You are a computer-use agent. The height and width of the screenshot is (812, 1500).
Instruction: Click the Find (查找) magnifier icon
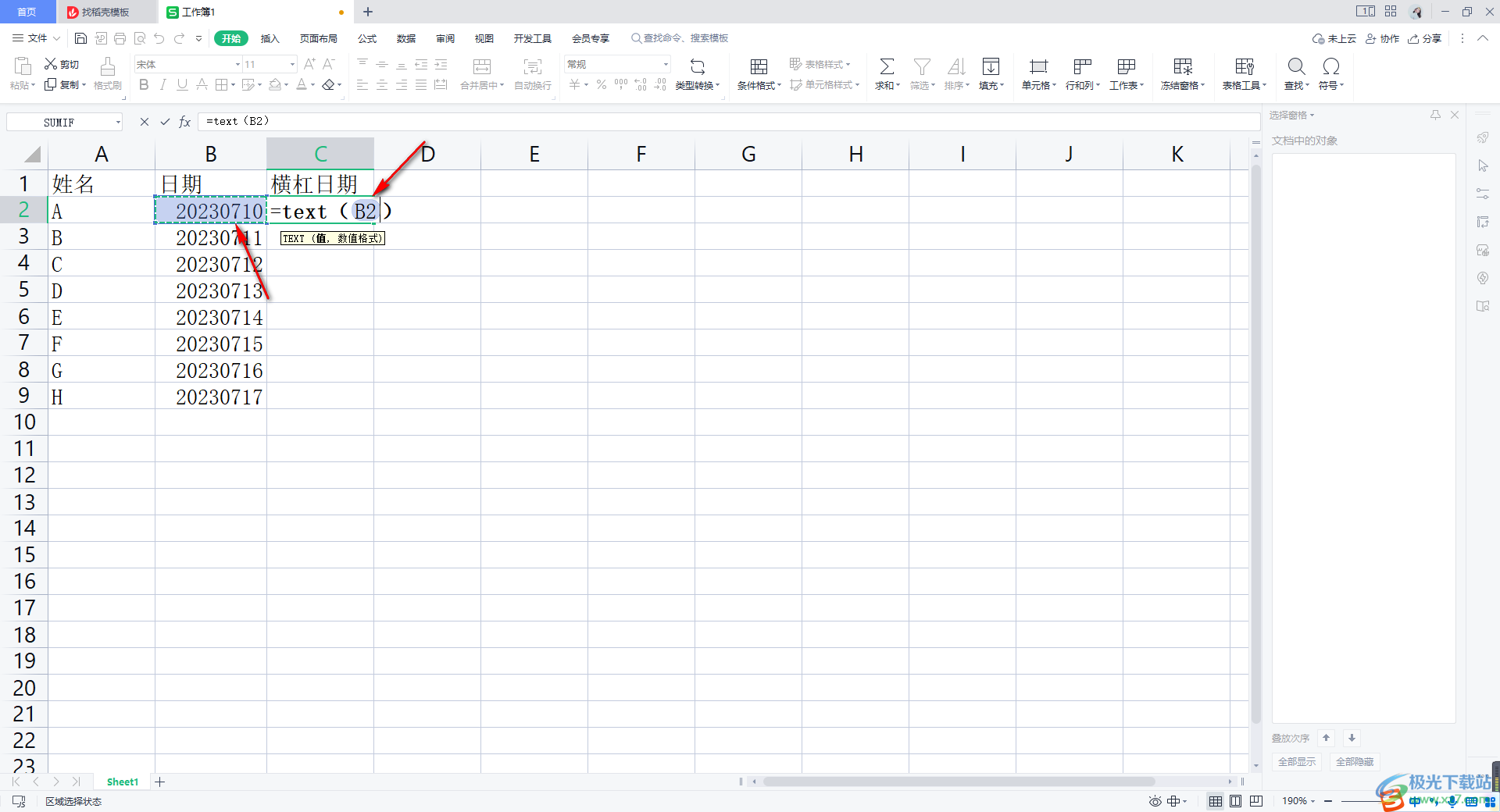tap(1296, 66)
